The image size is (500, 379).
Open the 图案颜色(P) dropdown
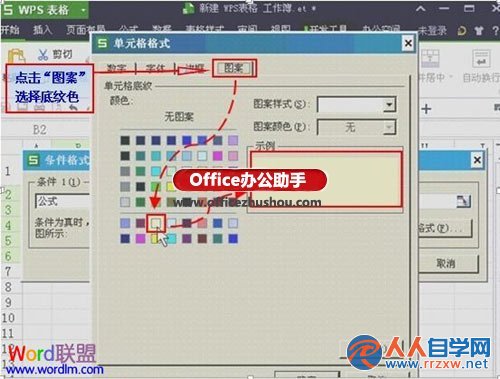point(389,127)
